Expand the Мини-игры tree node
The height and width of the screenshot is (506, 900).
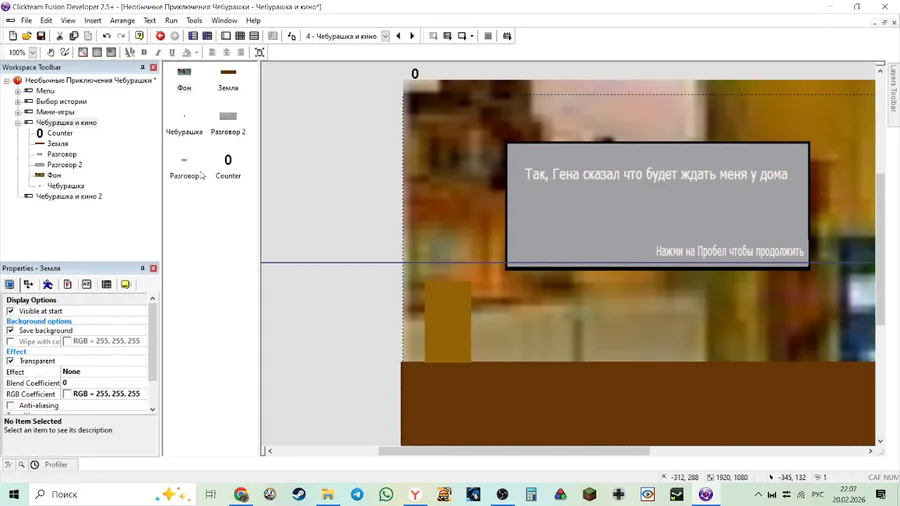coord(18,112)
